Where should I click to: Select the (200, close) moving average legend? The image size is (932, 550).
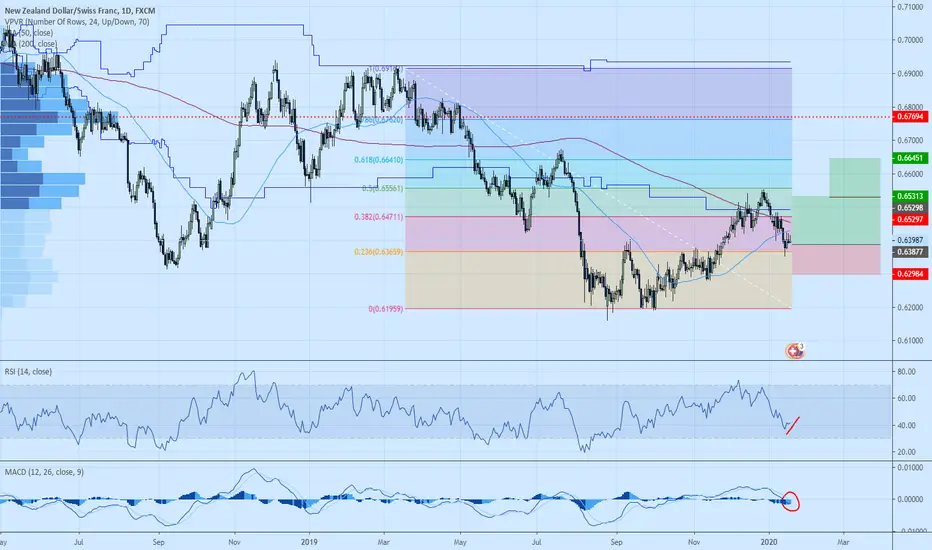[33, 44]
